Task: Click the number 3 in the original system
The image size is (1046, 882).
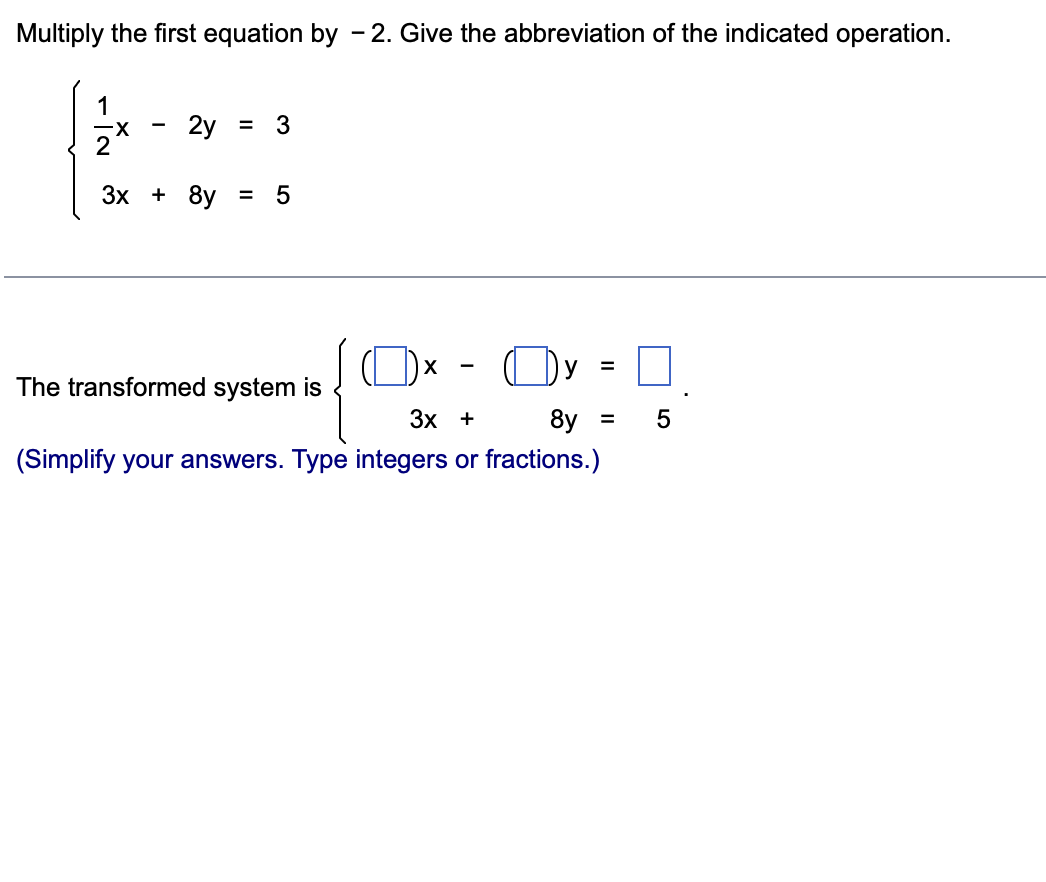Action: tap(283, 125)
